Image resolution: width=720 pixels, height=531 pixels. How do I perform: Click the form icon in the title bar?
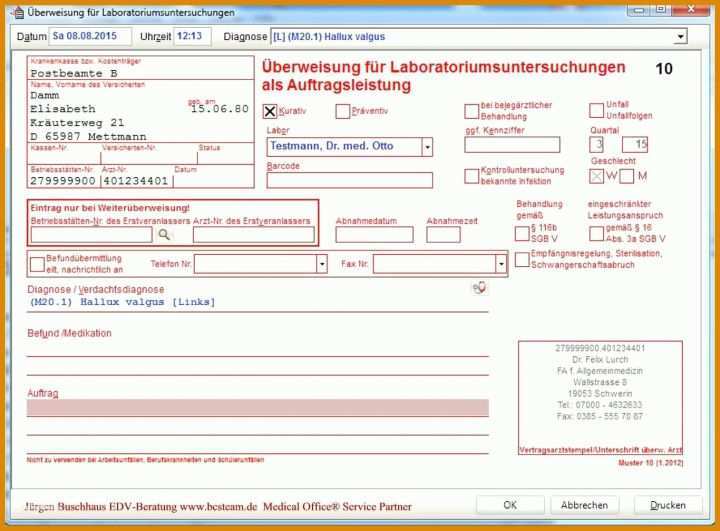18,12
